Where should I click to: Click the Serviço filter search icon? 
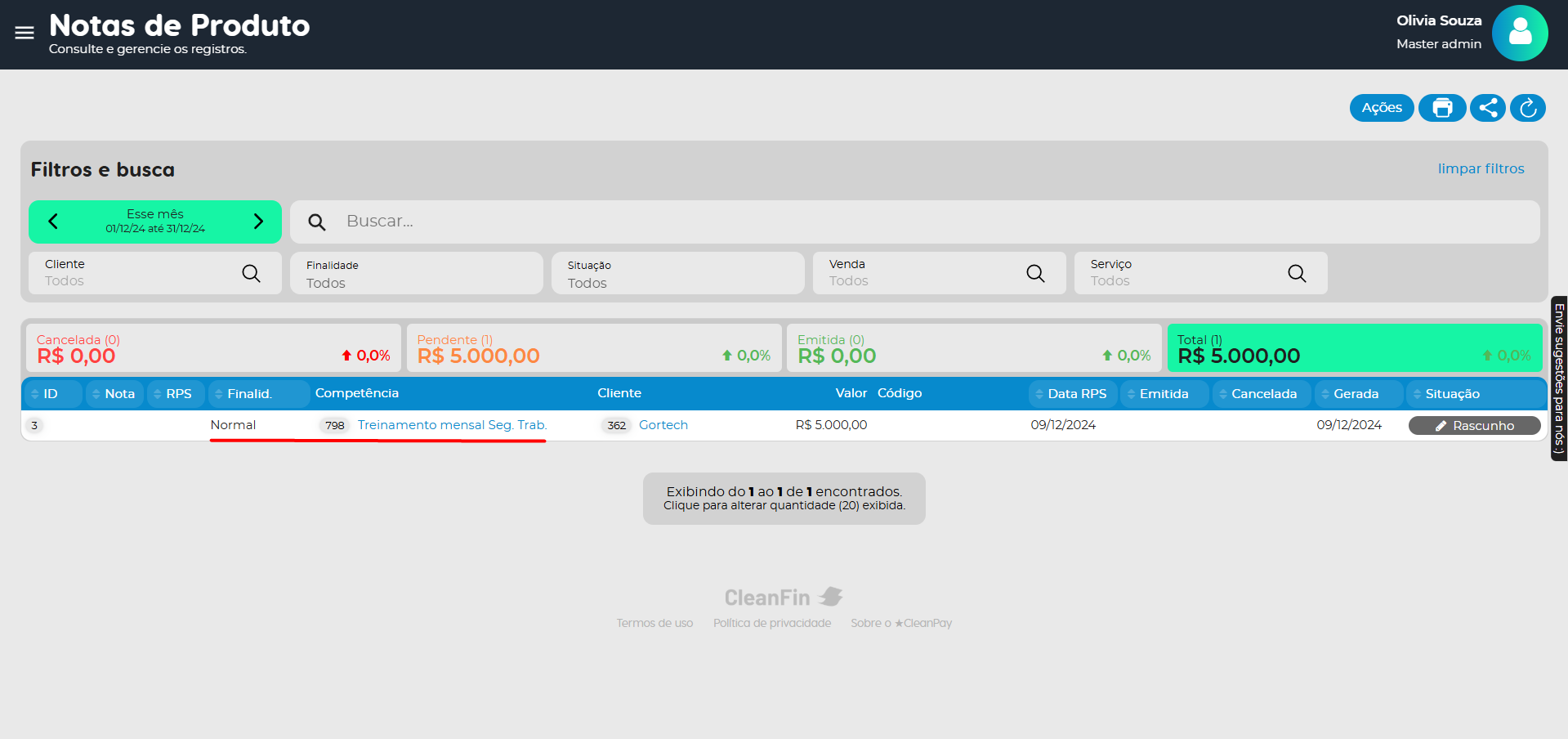(x=1297, y=273)
